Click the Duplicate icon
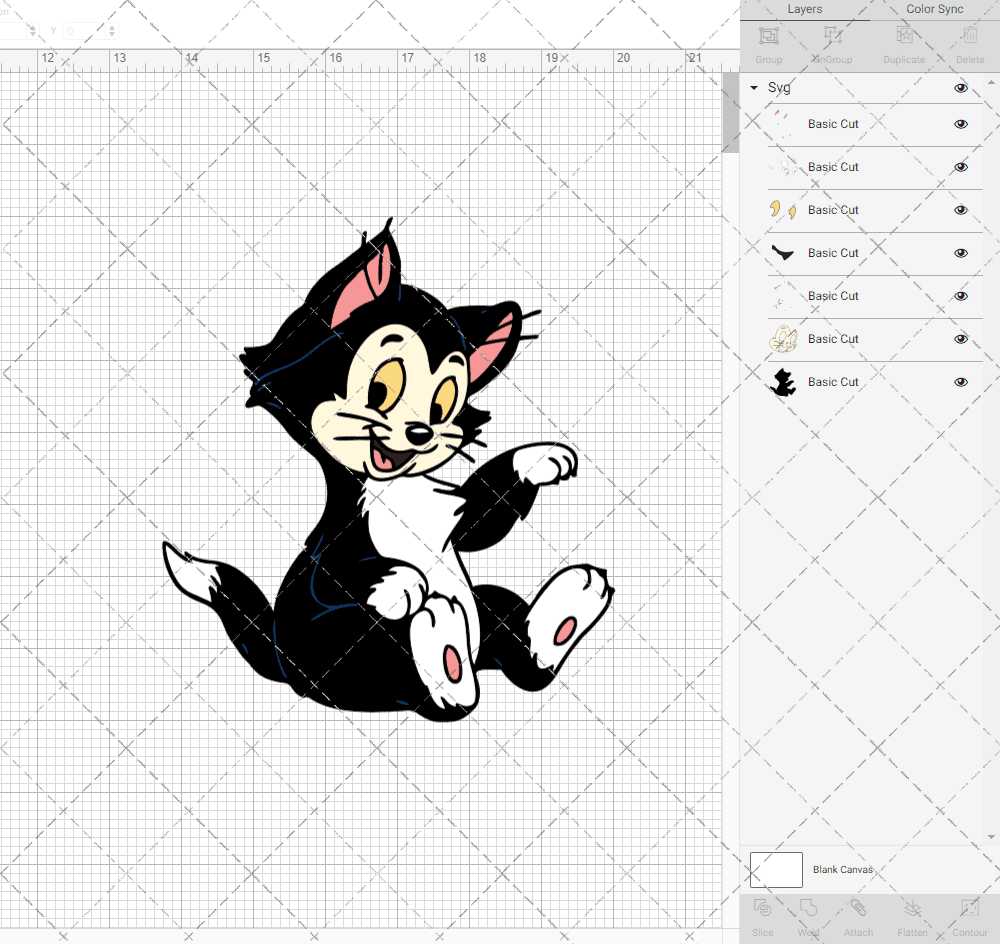Image resolution: width=1000 pixels, height=944 pixels. click(904, 36)
